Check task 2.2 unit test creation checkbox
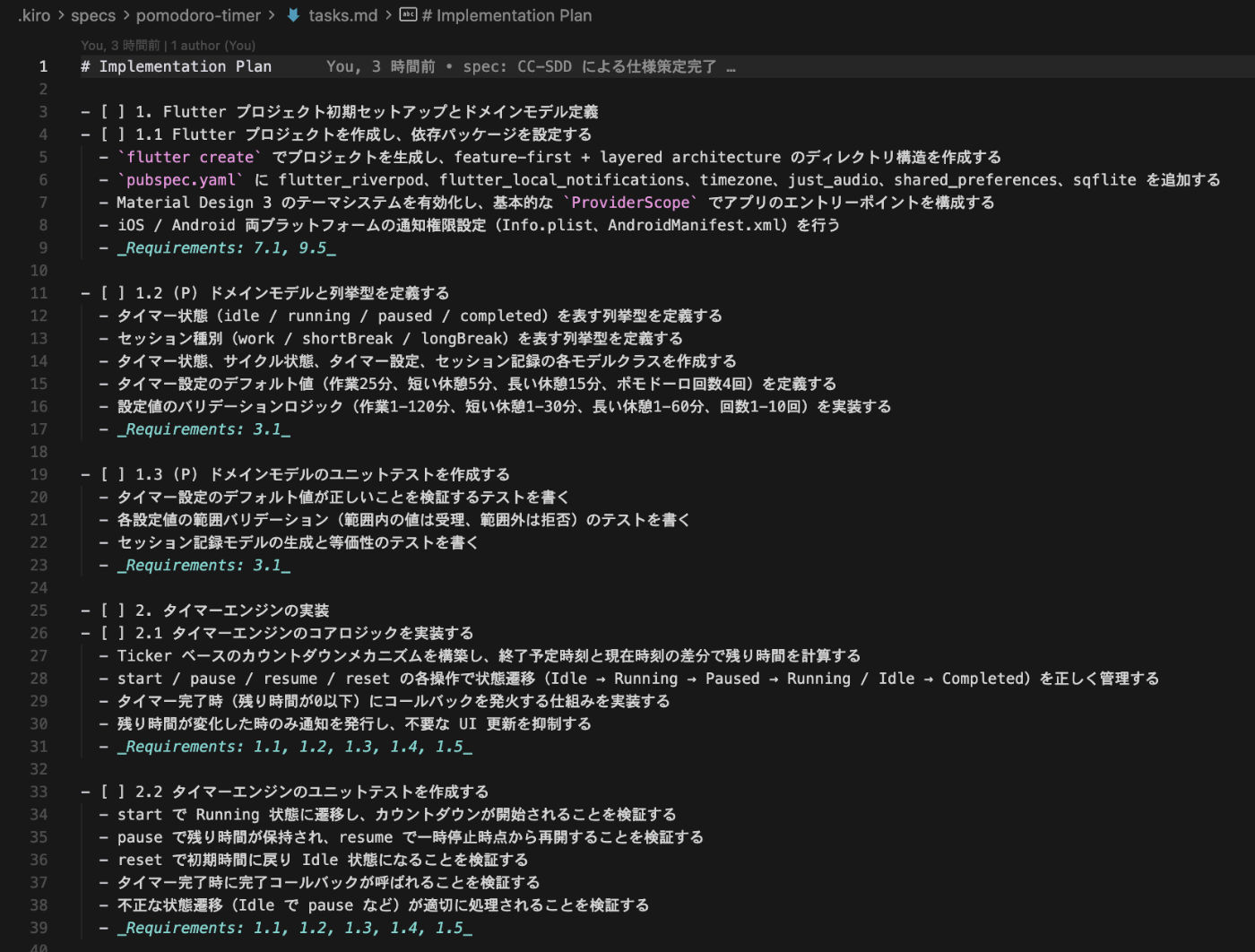The height and width of the screenshot is (952, 1255). [112, 792]
